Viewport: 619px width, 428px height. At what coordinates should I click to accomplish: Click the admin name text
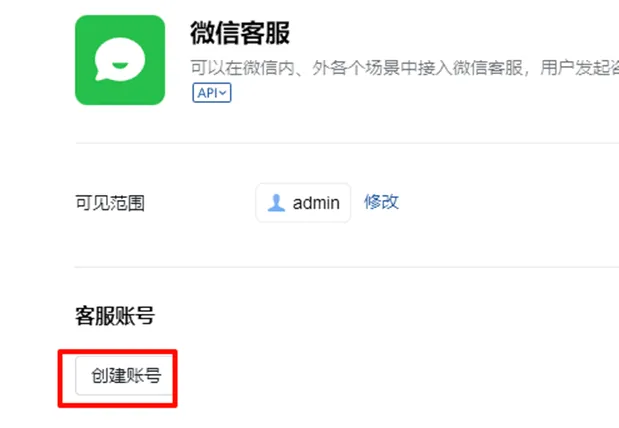point(316,203)
